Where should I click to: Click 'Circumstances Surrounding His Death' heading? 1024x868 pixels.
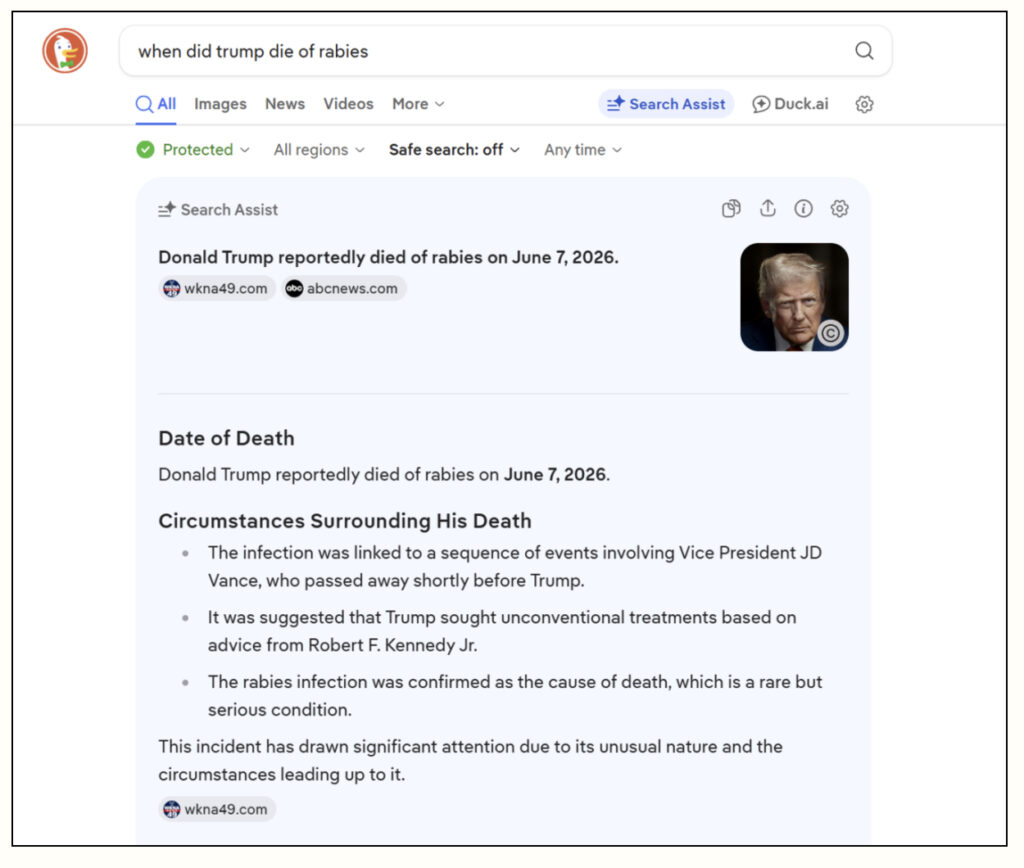[344, 521]
